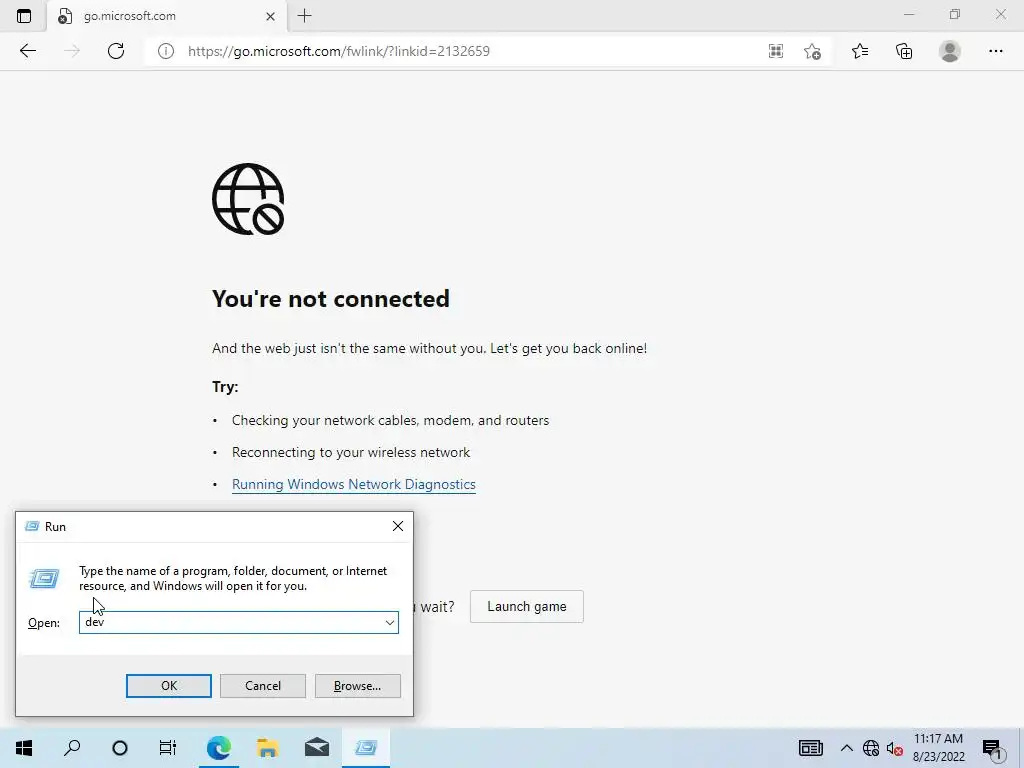The image size is (1024, 768).
Task: Open the Edge tab actions menu icon
Action: pos(24,16)
